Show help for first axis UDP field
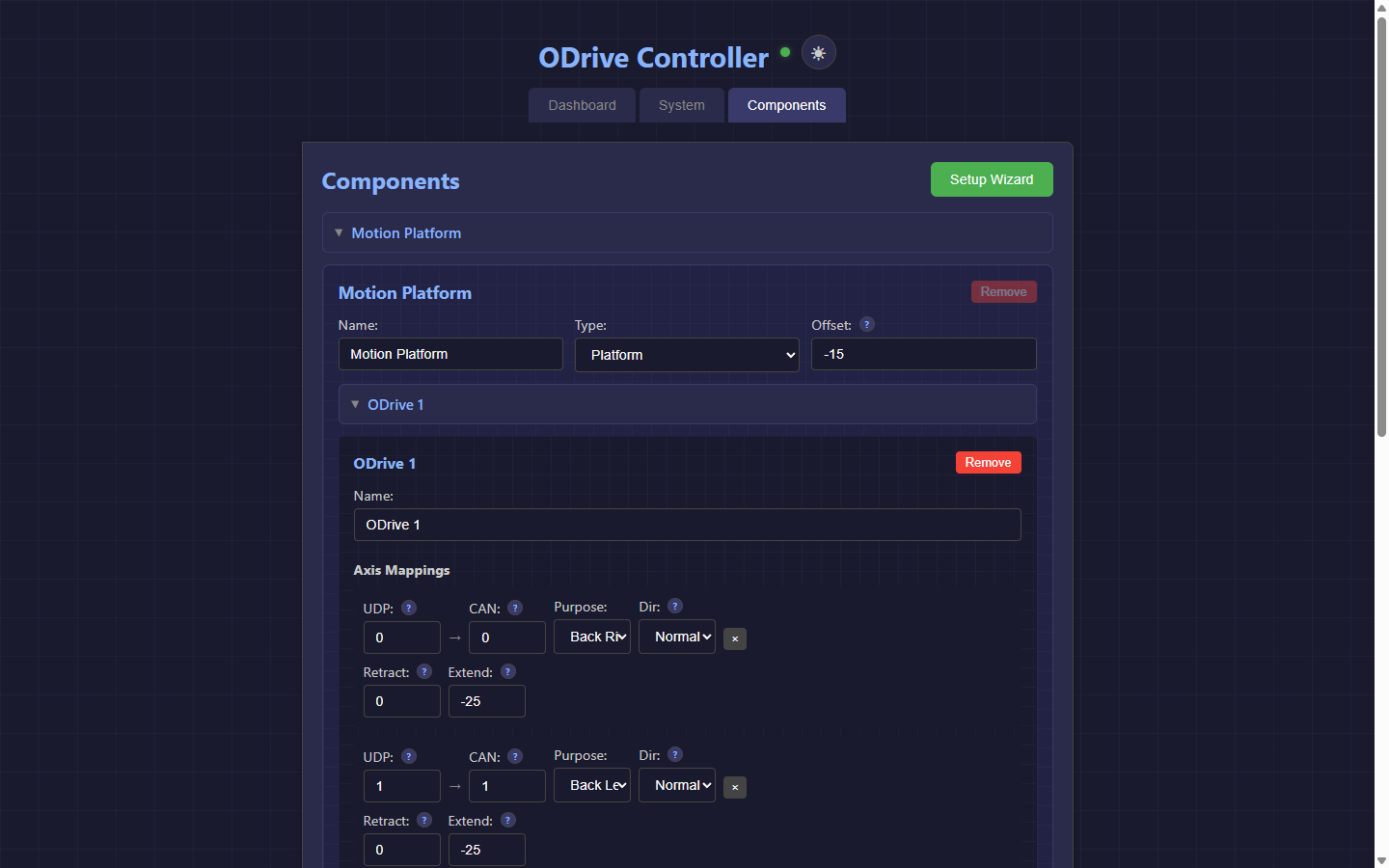 [x=409, y=608]
